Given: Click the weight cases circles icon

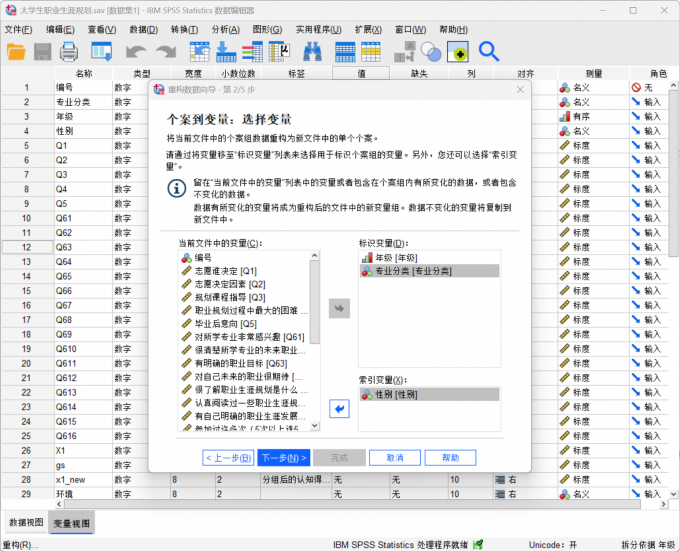Looking at the screenshot, I should coord(431,52).
